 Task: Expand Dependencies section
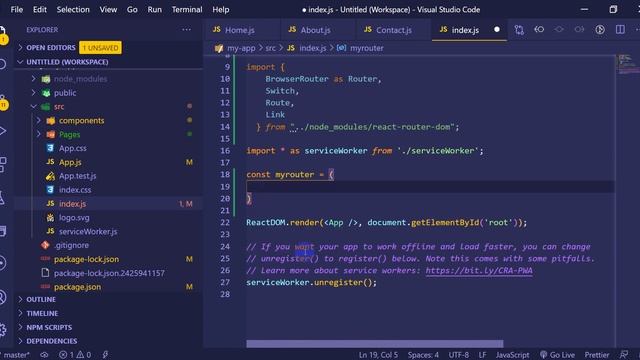(x=51, y=341)
